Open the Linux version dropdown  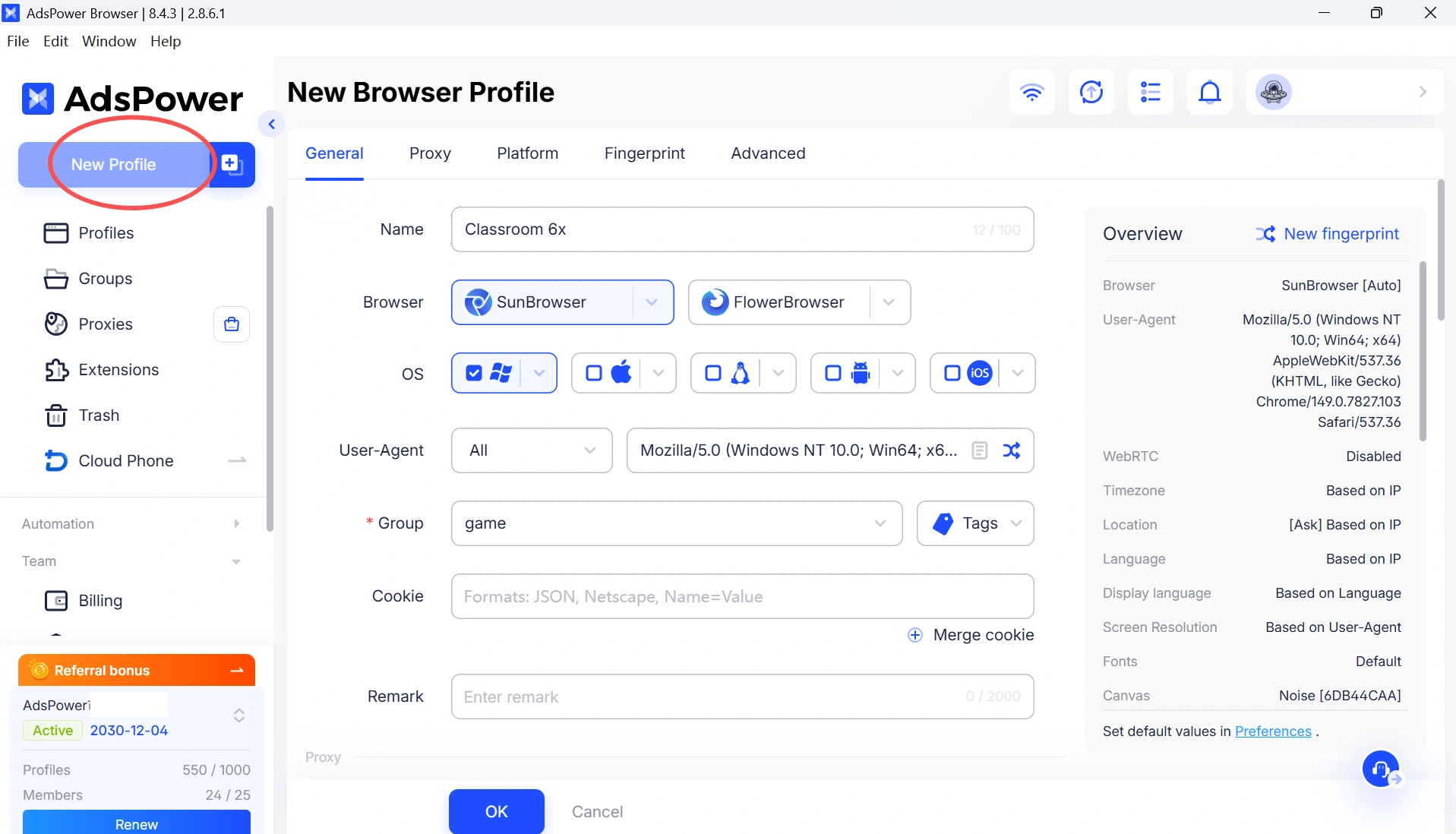coord(778,373)
